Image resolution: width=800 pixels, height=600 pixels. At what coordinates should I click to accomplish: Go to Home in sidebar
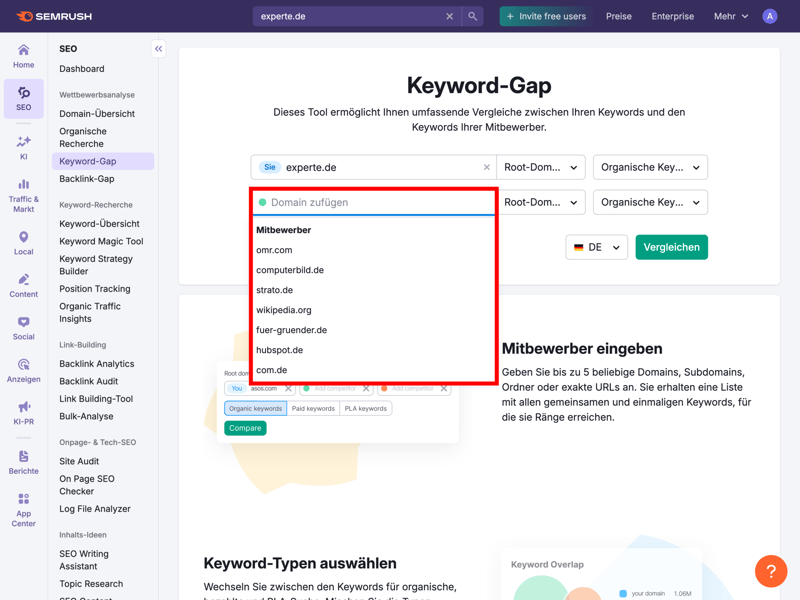click(x=23, y=56)
